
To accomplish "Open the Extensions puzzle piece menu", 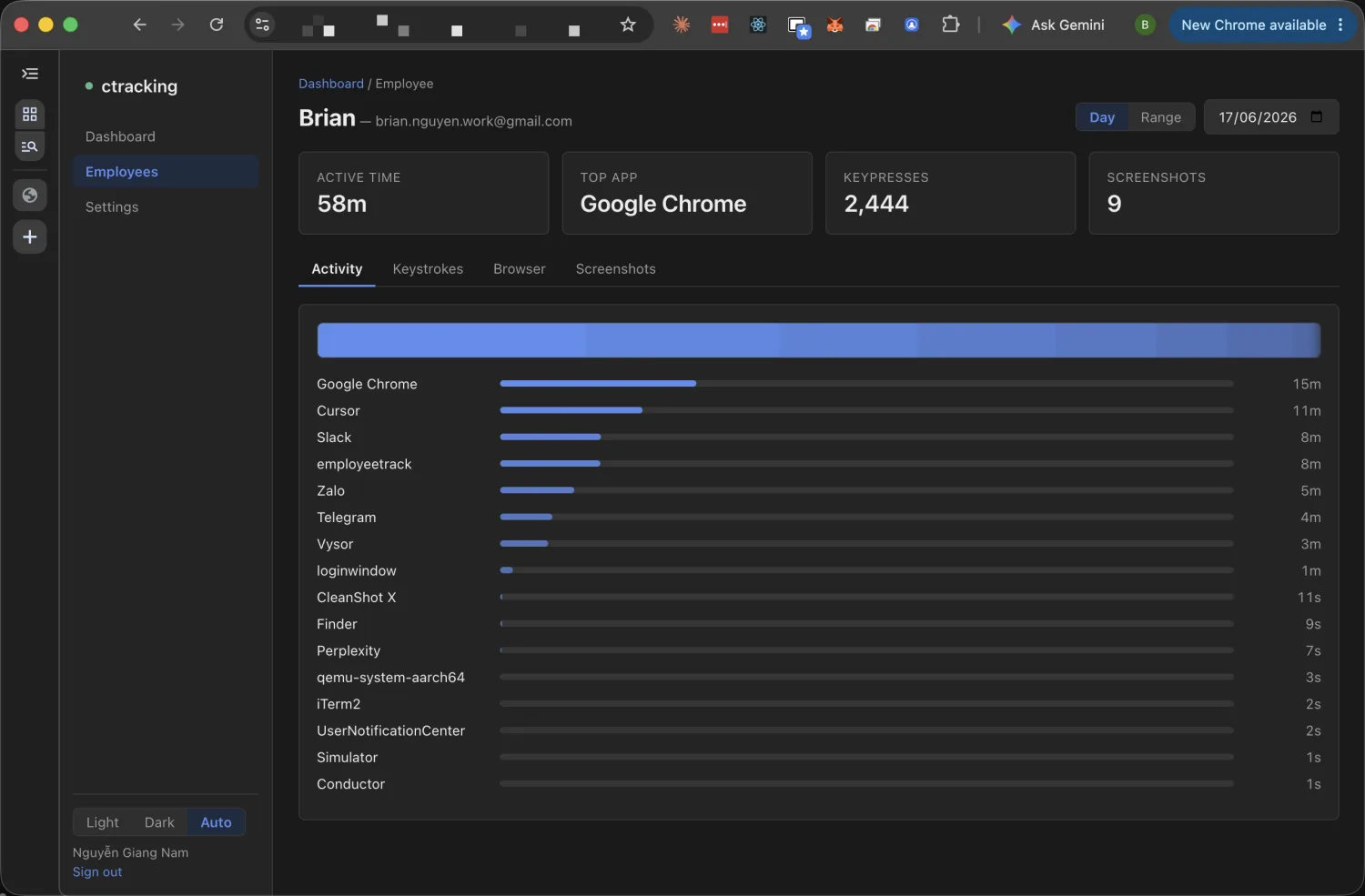I will 950,25.
